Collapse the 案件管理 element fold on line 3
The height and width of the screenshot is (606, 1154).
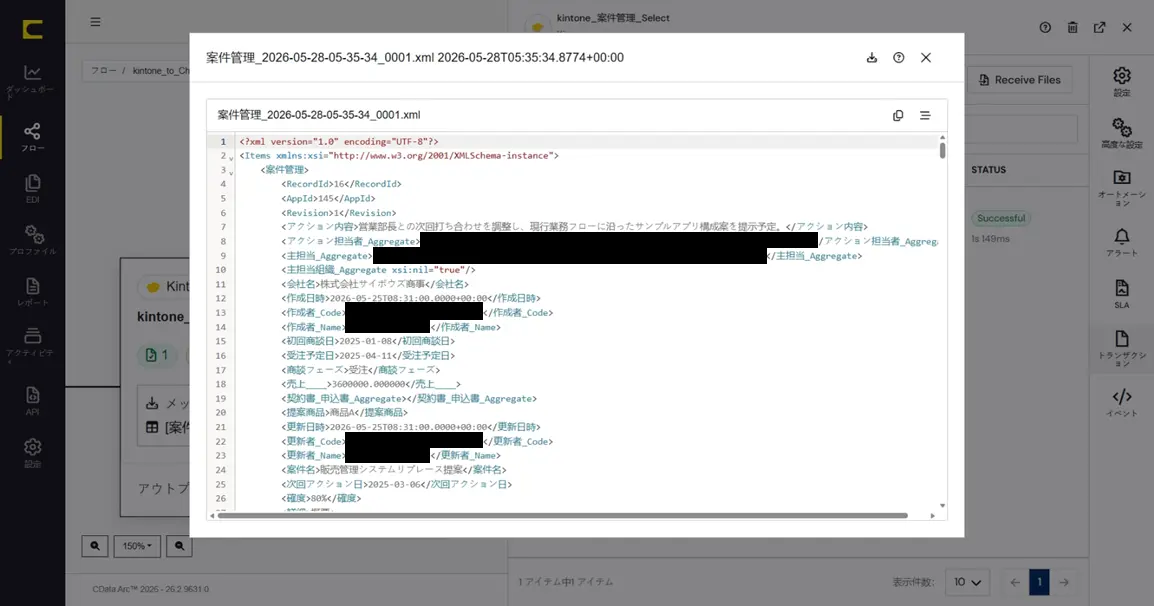pos(231,172)
